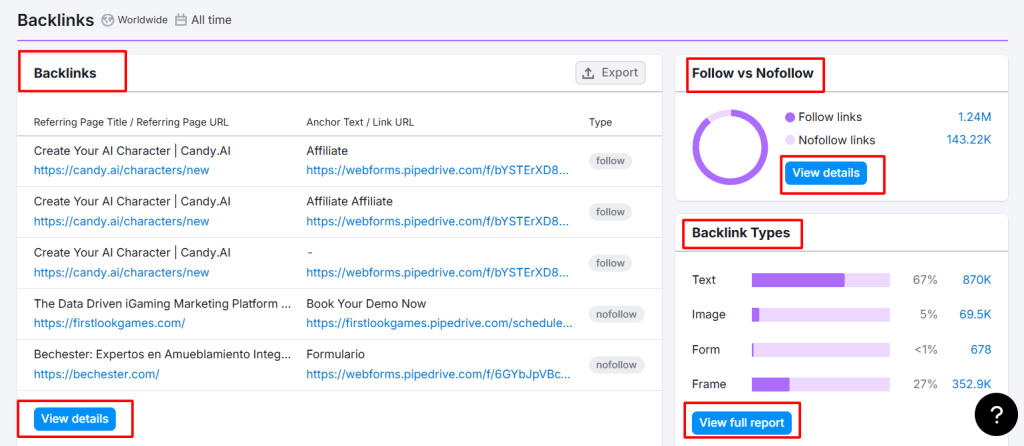This screenshot has height=446, width=1024.
Task: Click the All time filter label
Action: (211, 20)
